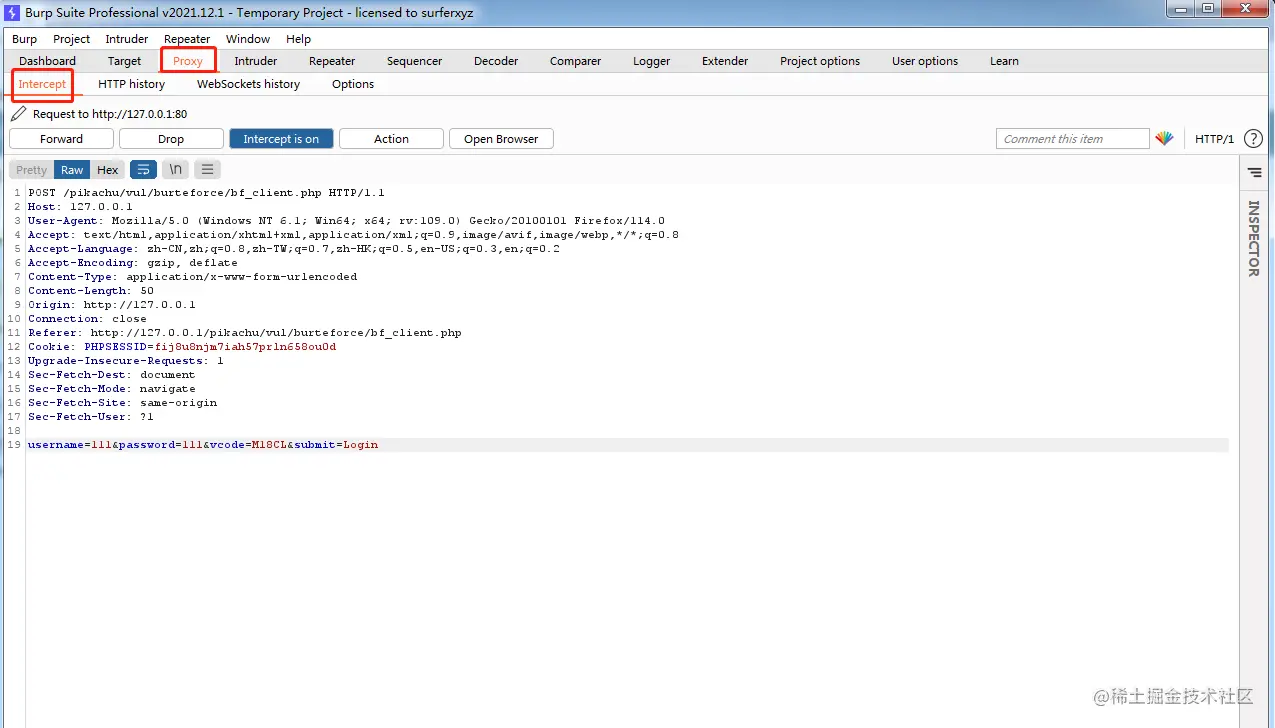This screenshot has width=1275, height=728.
Task: Select the Proxy tab
Action: [188, 61]
